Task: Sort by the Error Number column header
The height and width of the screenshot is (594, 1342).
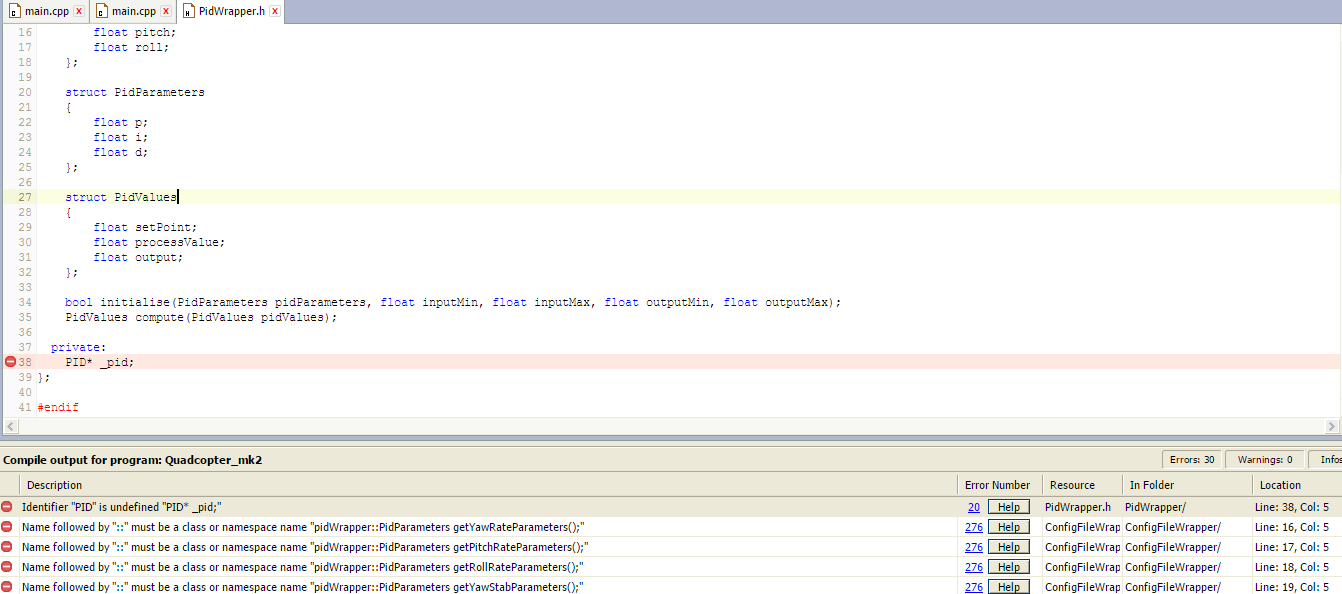Action: (x=997, y=485)
